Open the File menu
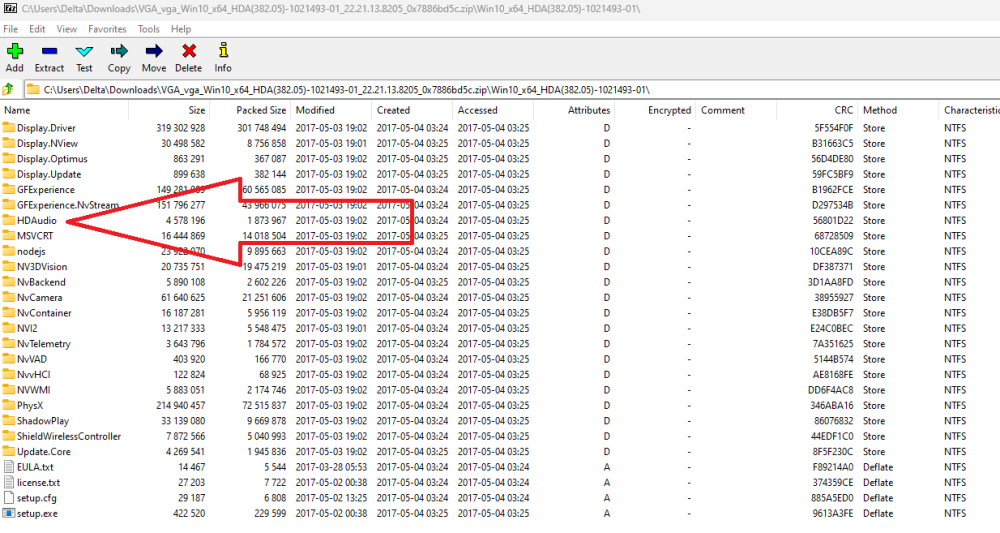Image resolution: width=1000 pixels, height=533 pixels. [x=11, y=29]
